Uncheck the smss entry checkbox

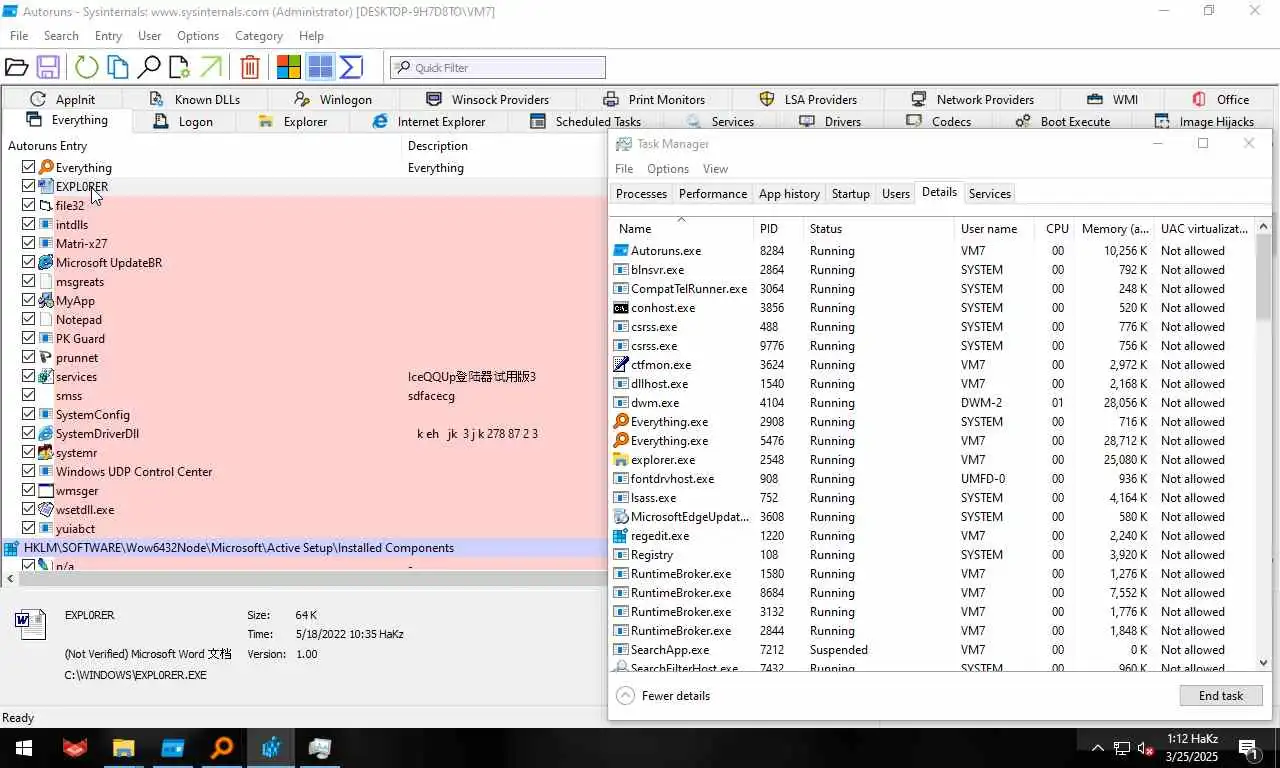tap(28, 396)
